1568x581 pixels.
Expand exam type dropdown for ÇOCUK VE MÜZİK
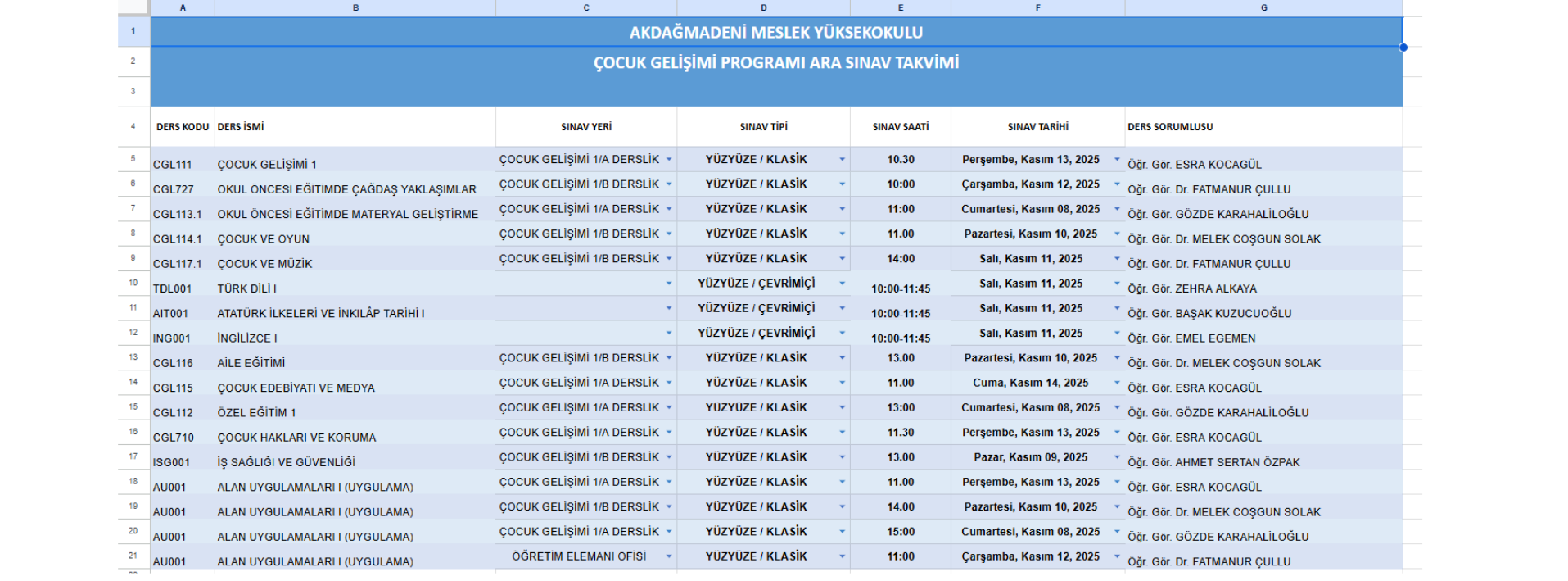(x=842, y=259)
